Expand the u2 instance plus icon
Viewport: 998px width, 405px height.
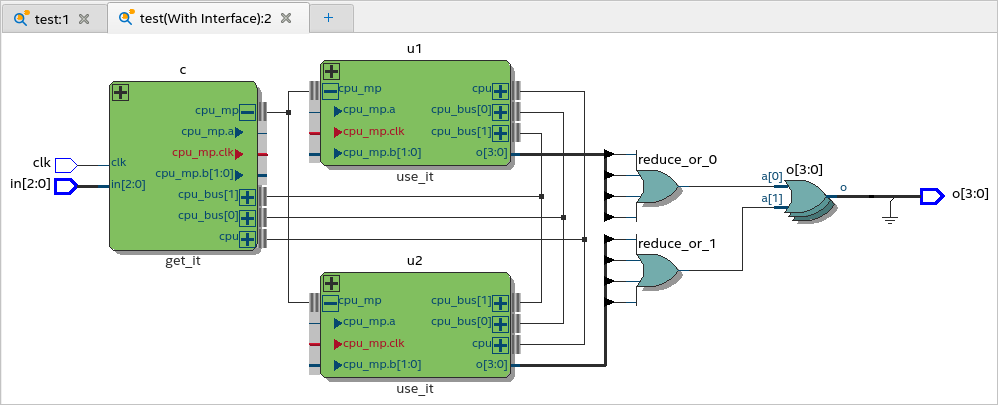(331, 283)
